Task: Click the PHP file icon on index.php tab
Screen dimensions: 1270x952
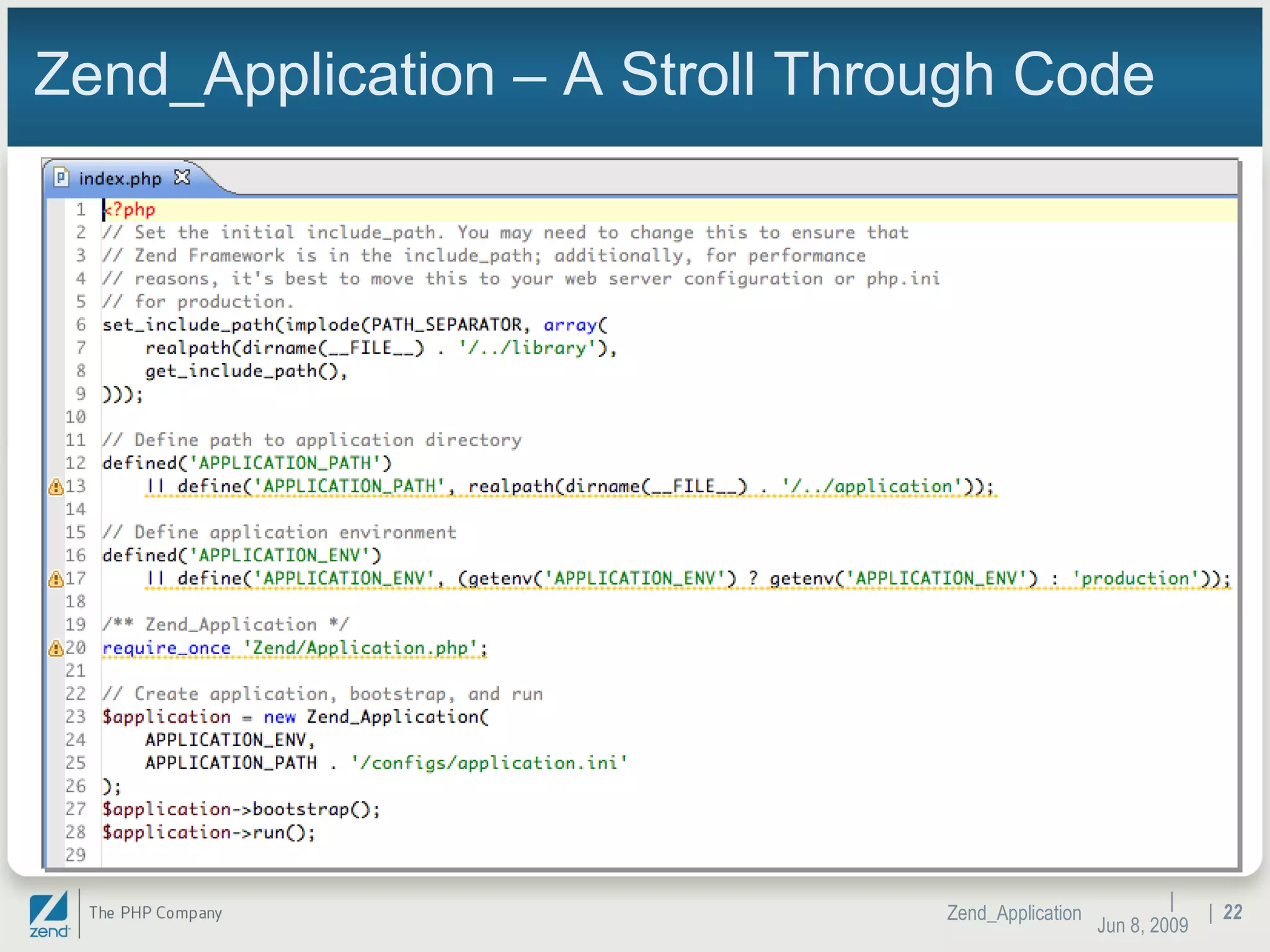Action: 61,178
